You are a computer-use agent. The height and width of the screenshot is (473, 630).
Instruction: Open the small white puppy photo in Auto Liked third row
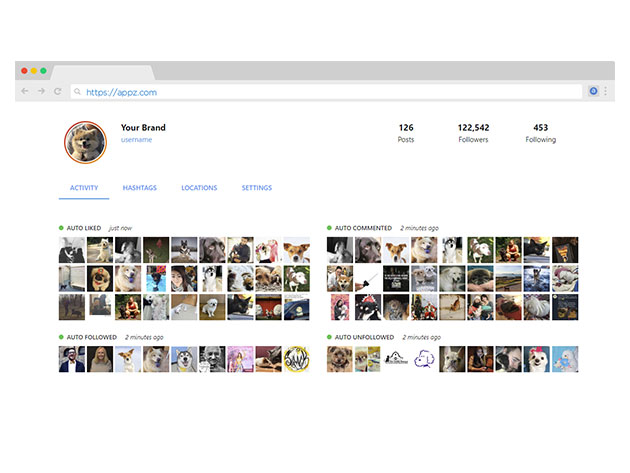click(212, 307)
